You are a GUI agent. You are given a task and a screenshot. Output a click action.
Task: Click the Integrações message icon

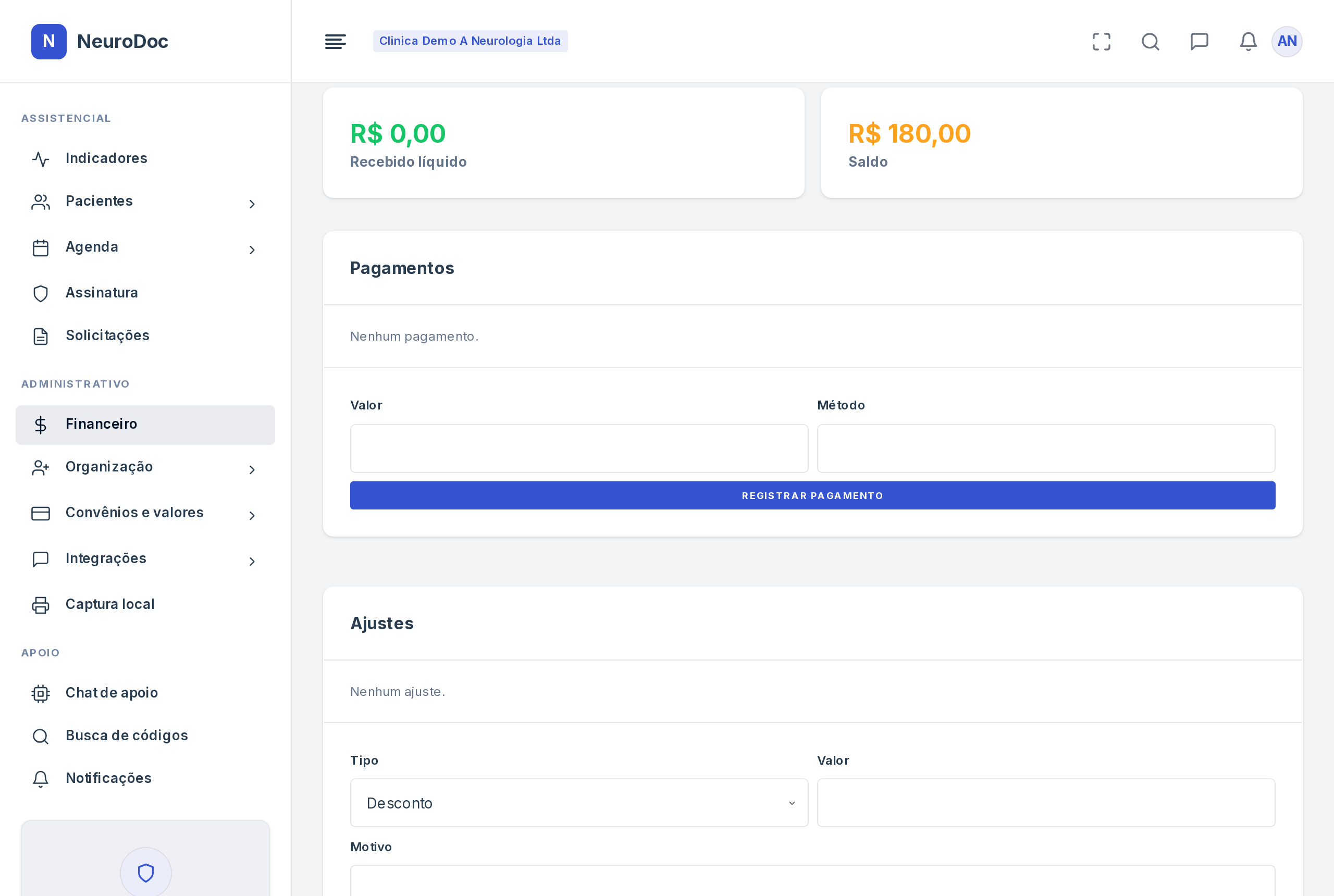(41, 559)
